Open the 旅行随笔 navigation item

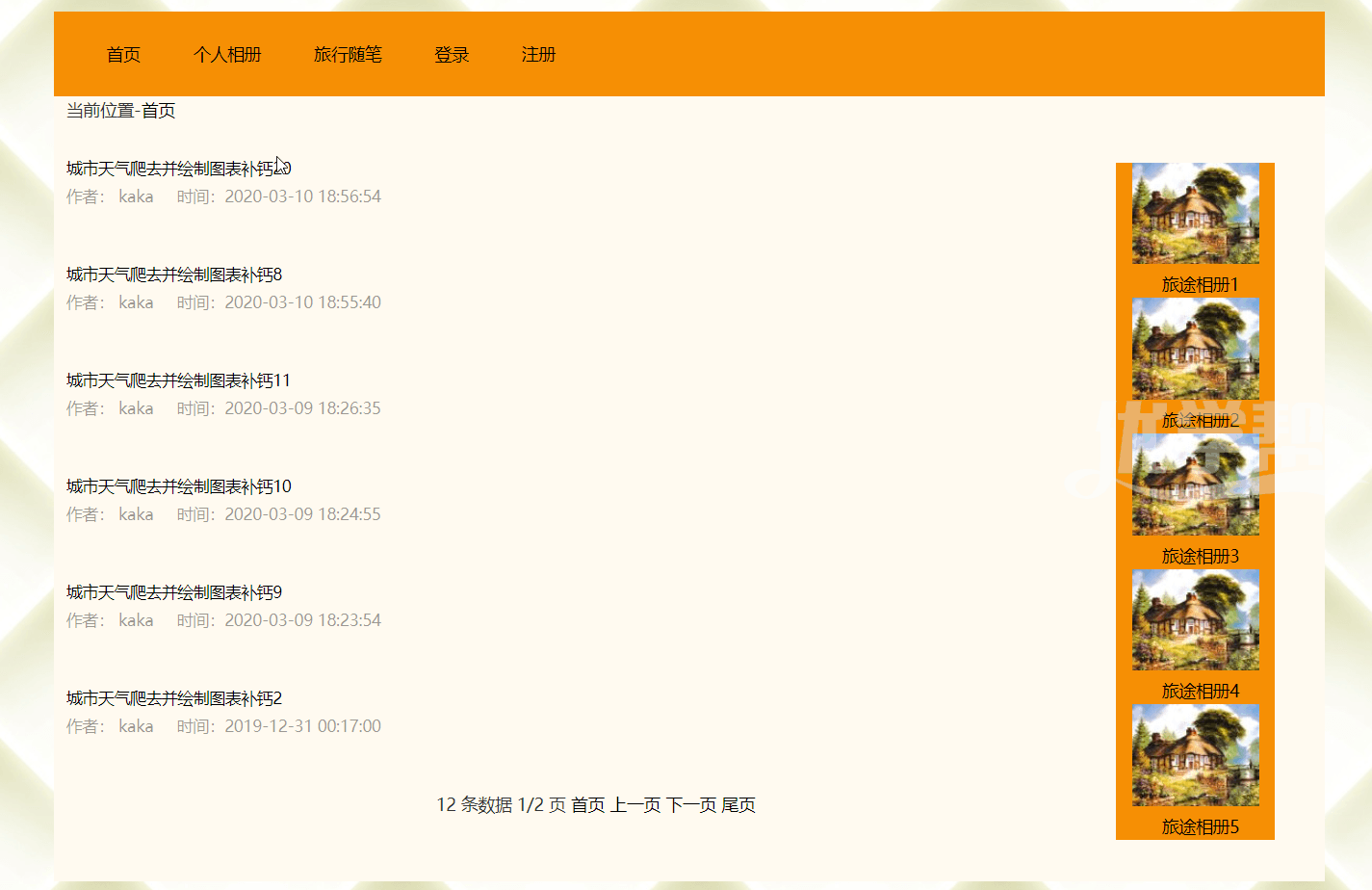[348, 55]
